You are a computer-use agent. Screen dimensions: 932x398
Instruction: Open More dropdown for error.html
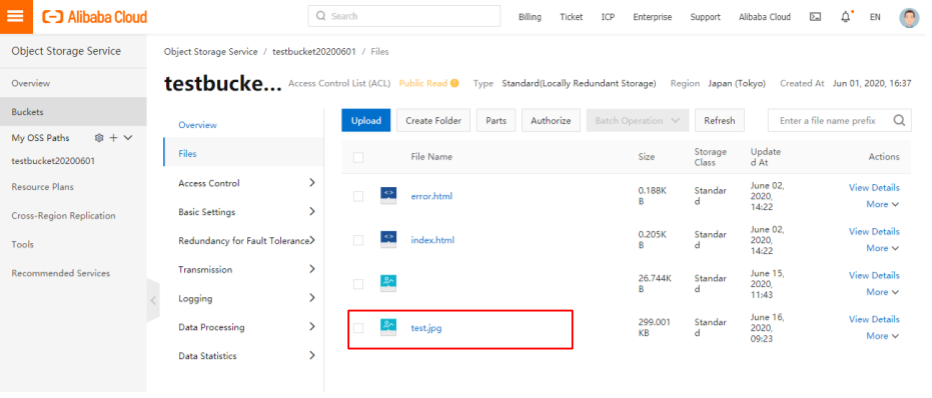[882, 204]
